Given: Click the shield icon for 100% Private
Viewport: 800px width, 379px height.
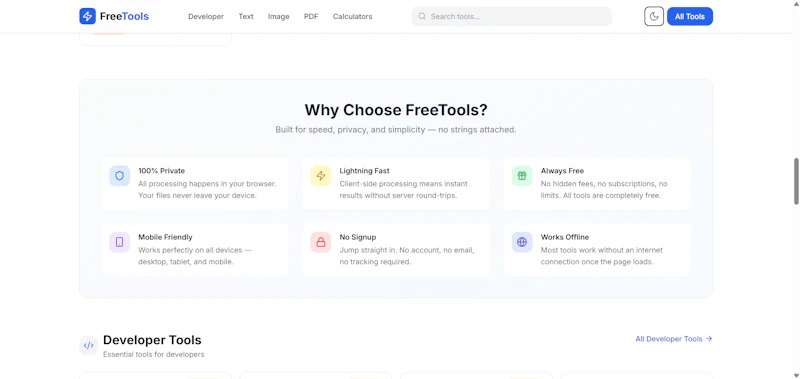Looking at the screenshot, I should pos(119,176).
